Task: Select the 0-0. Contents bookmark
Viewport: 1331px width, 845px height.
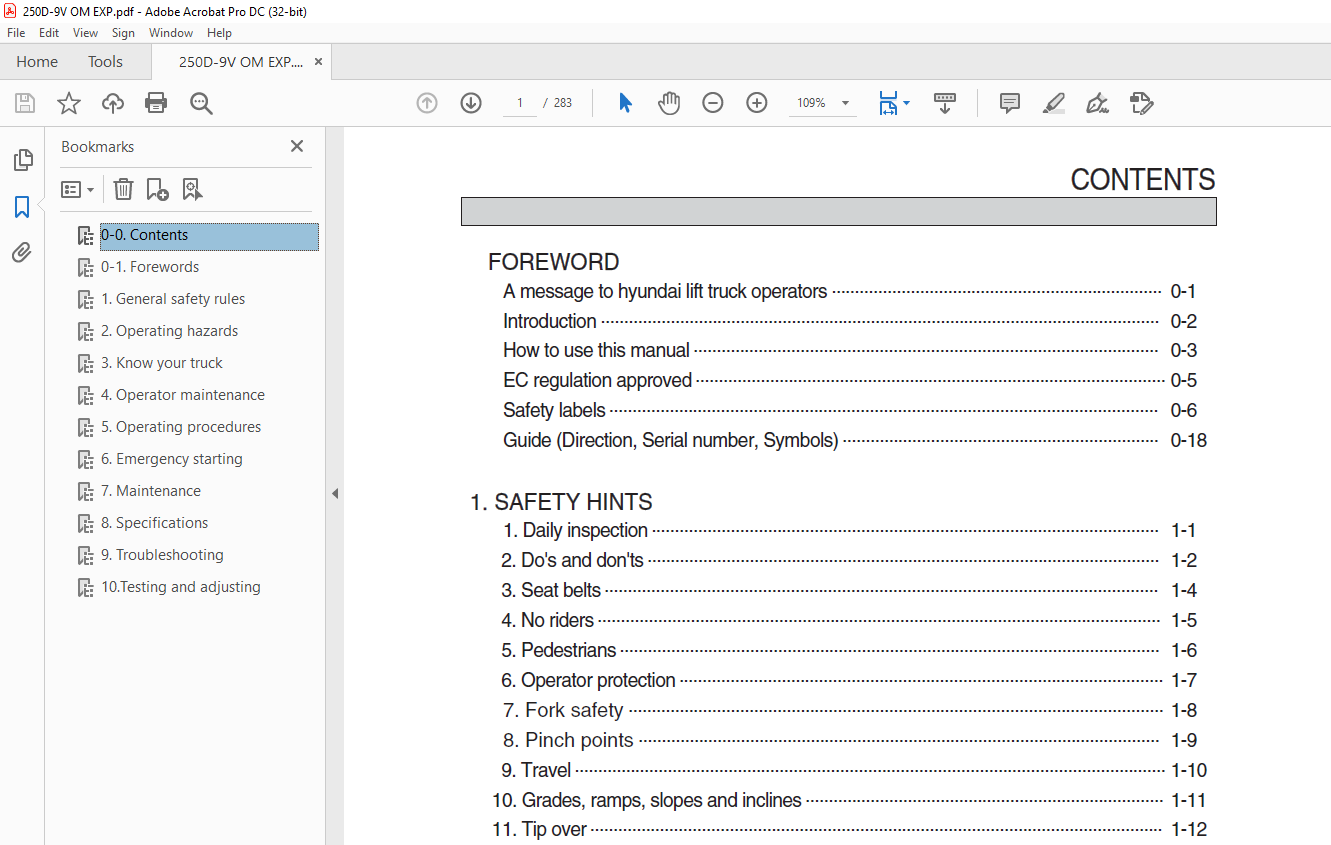Action: pyautogui.click(x=210, y=235)
